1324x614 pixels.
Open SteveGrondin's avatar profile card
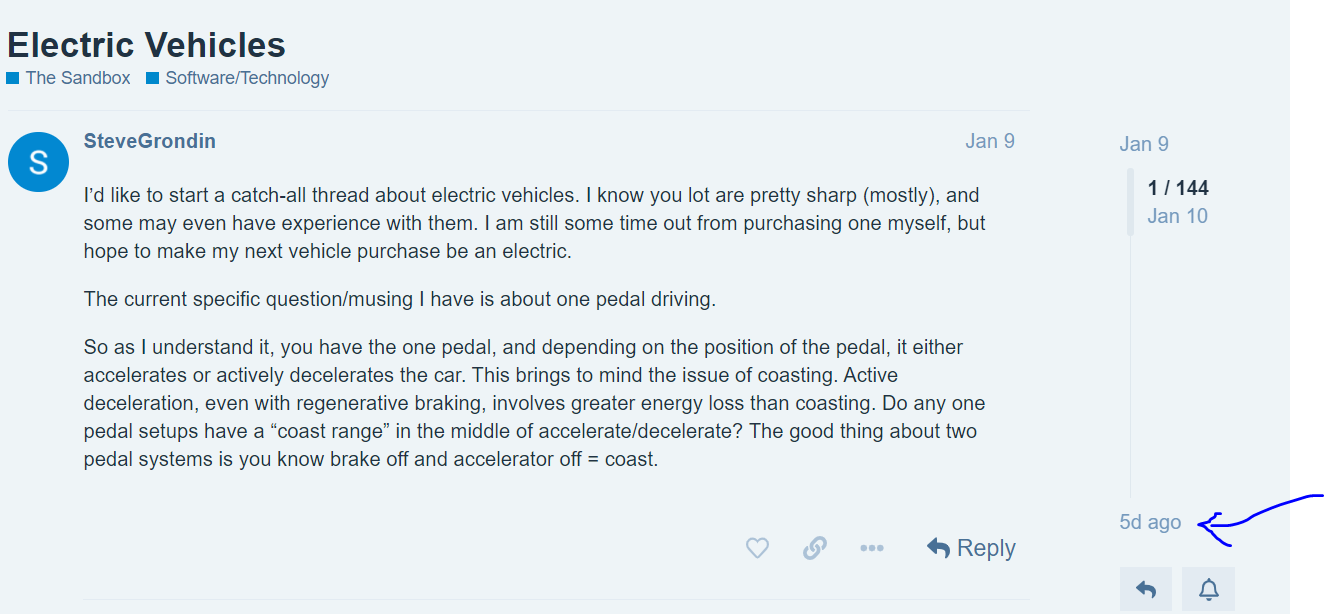pos(38,161)
